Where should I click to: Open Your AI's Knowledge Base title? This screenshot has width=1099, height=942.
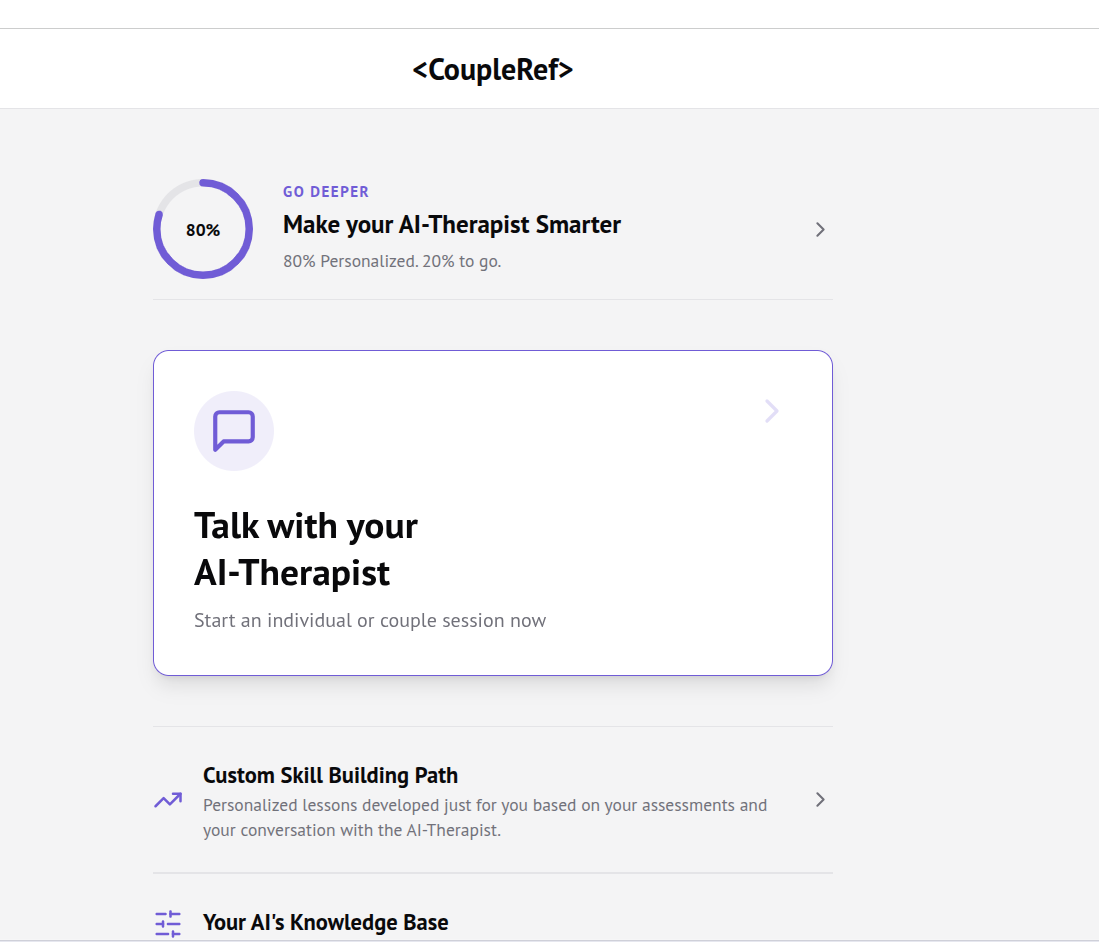click(x=325, y=923)
